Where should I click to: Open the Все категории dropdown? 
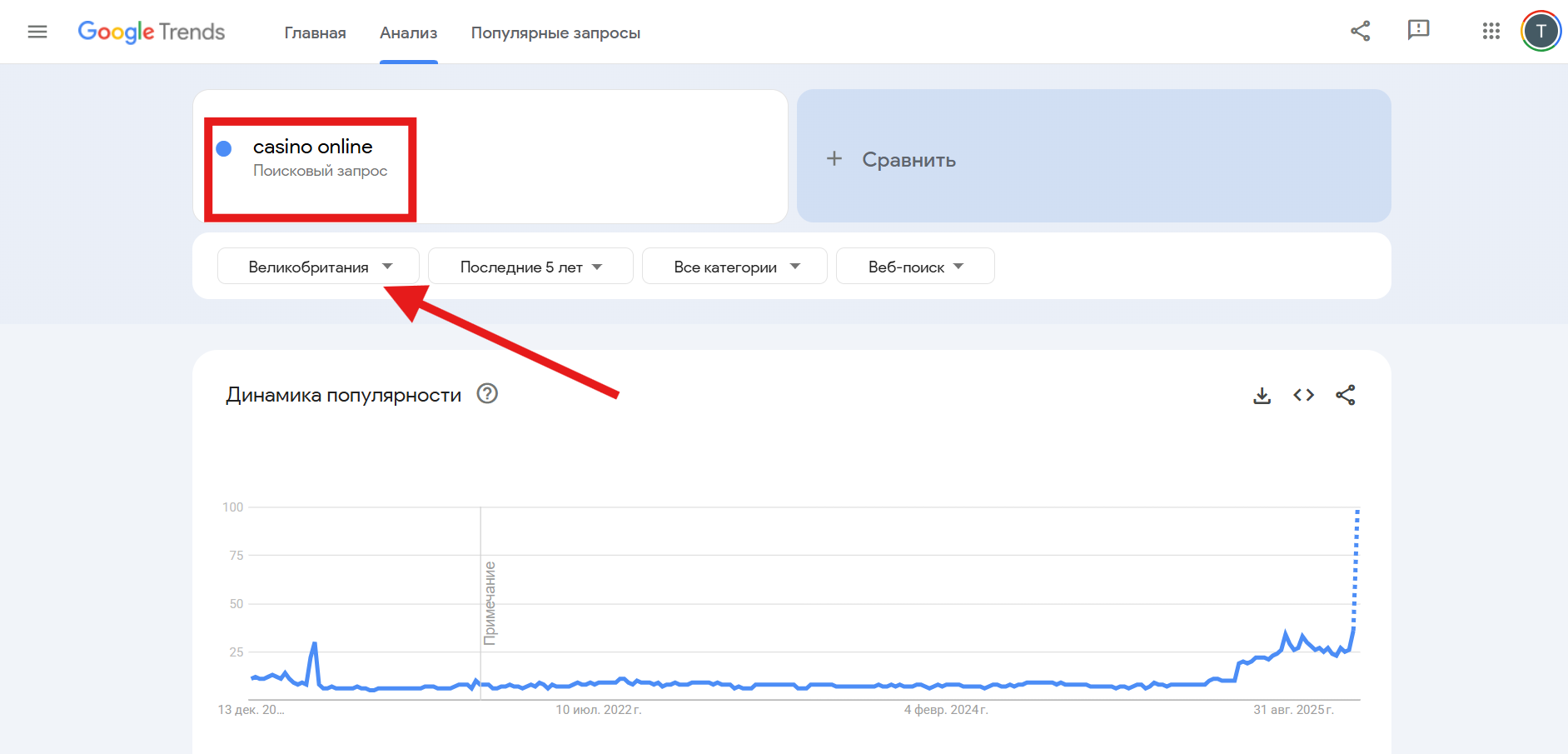(734, 266)
